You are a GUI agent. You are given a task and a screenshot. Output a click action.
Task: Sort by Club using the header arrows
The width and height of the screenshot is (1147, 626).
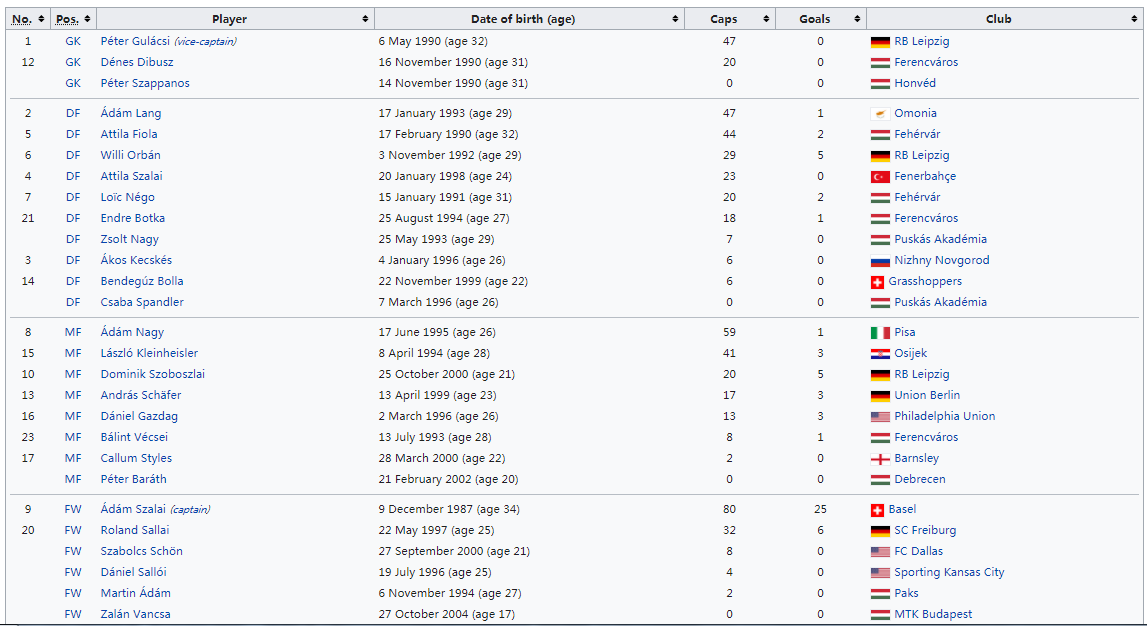1134,19
